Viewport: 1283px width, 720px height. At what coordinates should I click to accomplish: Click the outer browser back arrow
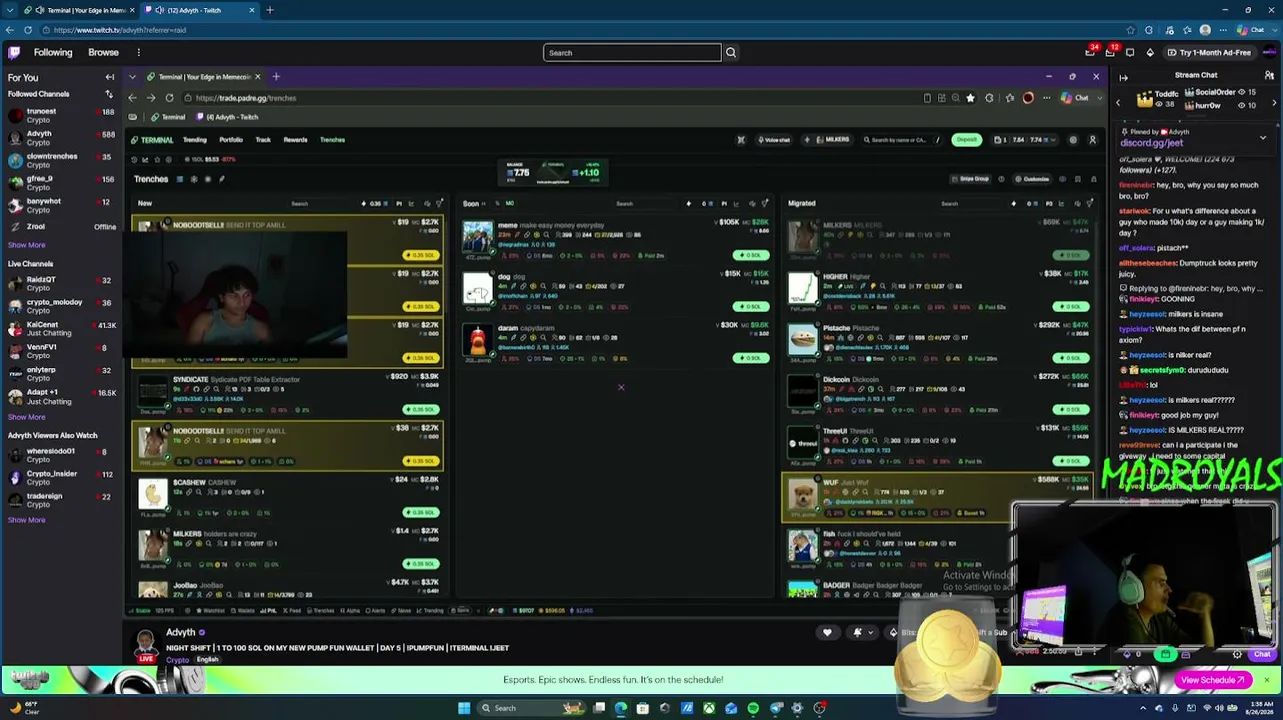point(10,30)
